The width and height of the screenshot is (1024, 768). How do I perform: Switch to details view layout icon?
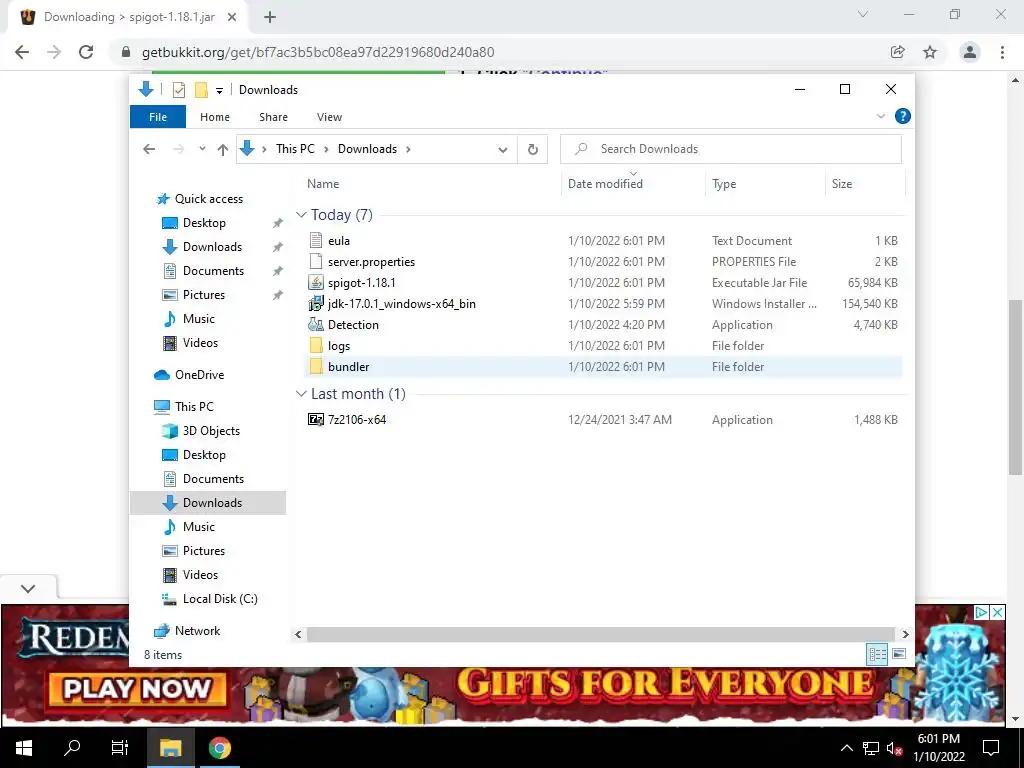(x=877, y=654)
